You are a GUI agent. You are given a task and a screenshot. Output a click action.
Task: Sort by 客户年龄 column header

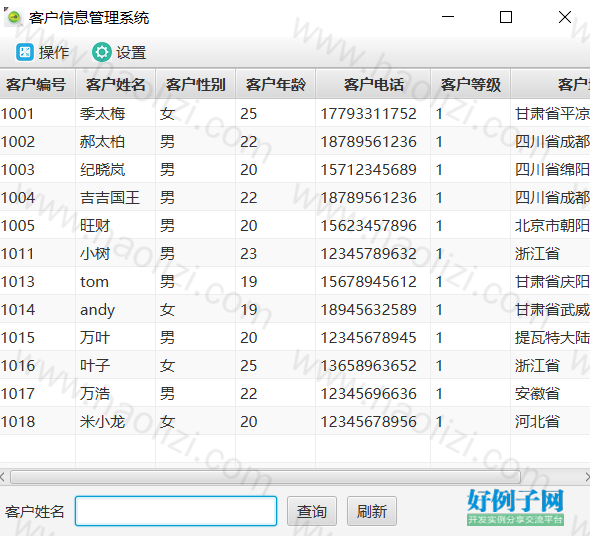point(276,84)
